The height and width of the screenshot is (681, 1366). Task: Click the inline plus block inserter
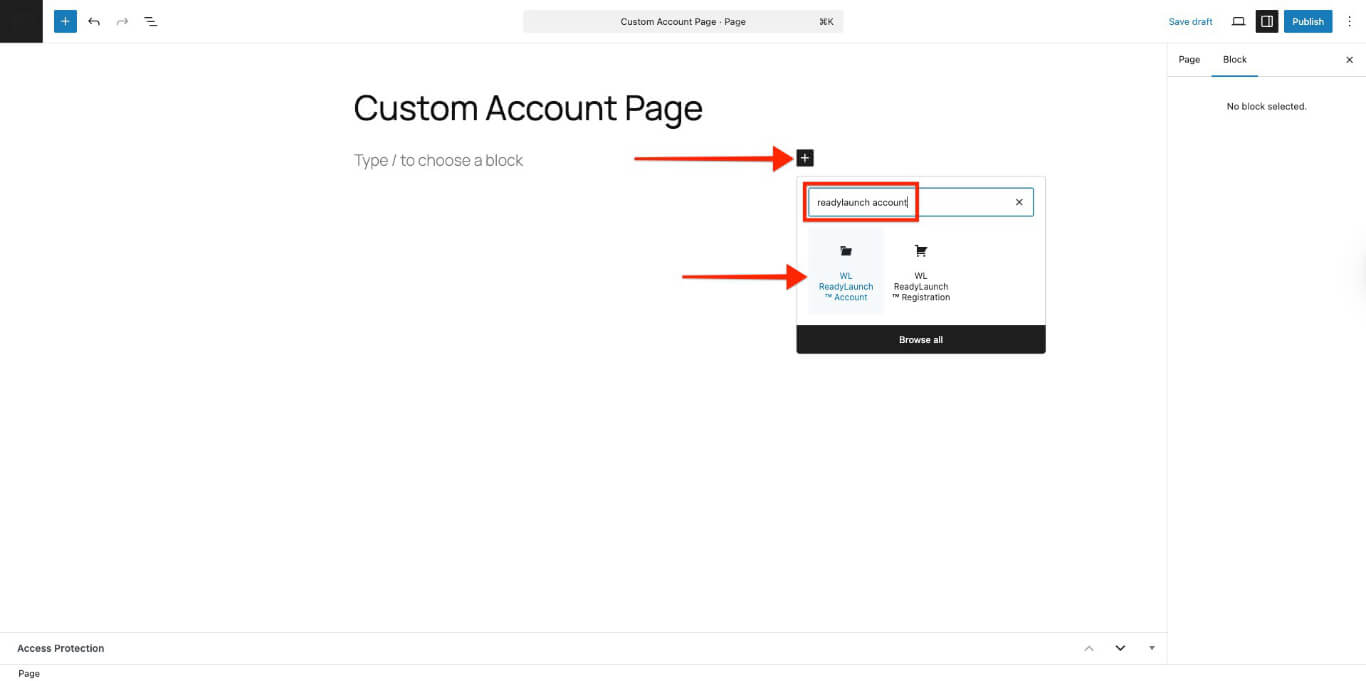[805, 157]
